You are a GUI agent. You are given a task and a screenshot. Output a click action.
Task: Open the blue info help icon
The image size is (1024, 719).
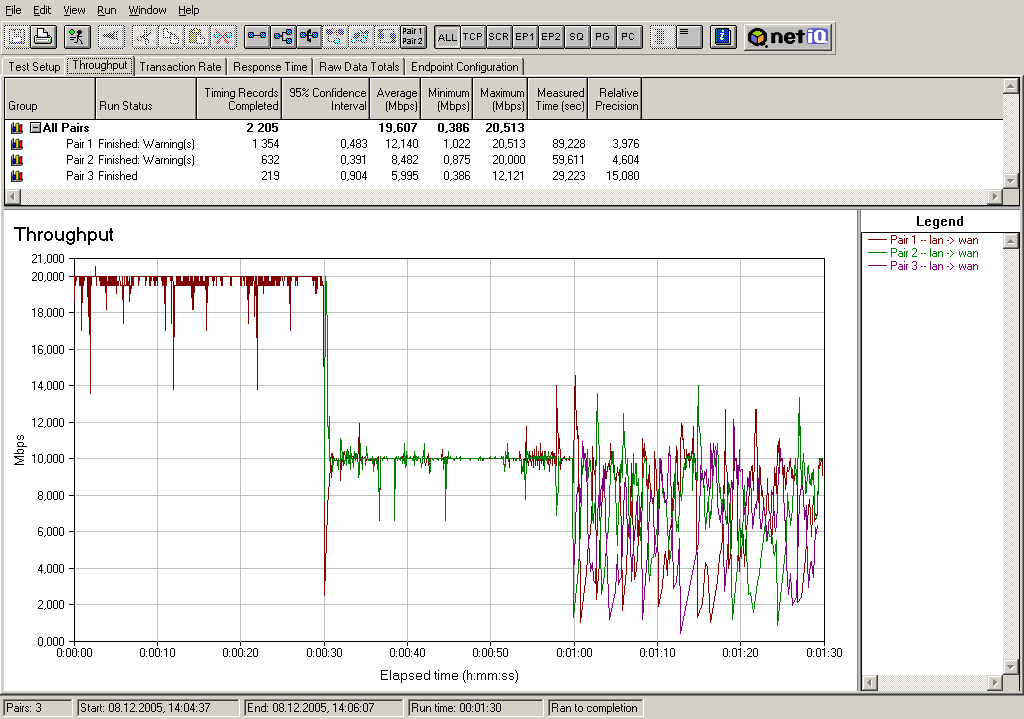pyautogui.click(x=723, y=37)
